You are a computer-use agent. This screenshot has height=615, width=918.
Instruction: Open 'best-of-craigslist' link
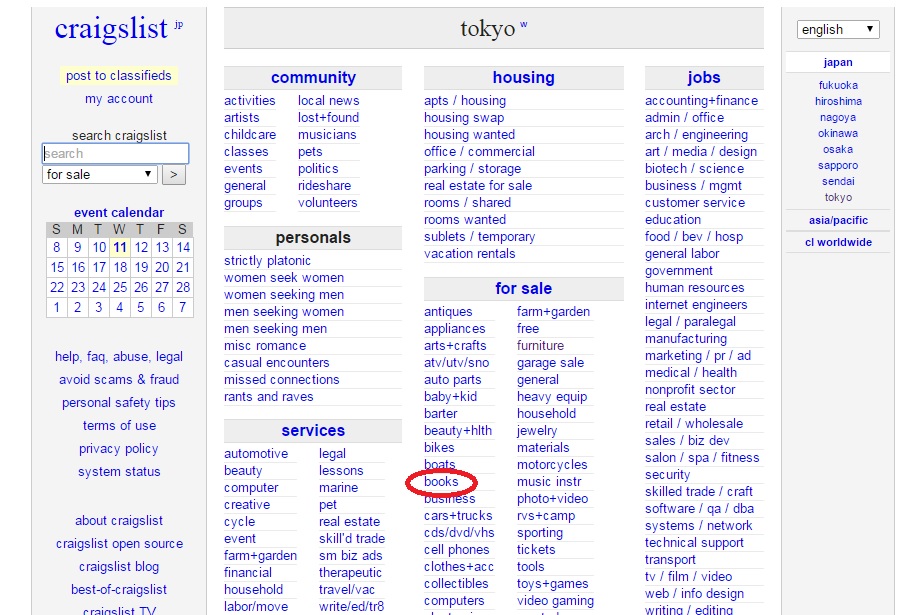pos(119,589)
